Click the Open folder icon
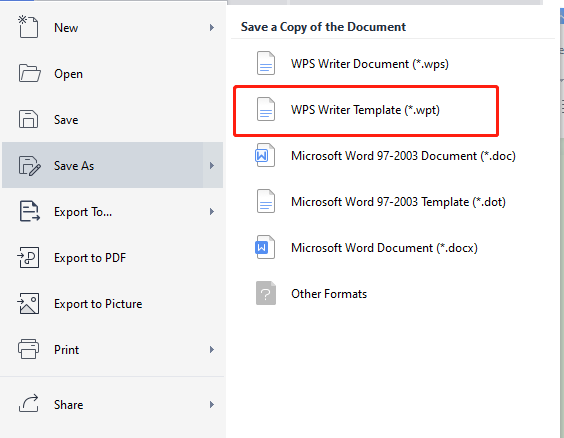Viewport: 564px width, 438px height. [x=29, y=73]
